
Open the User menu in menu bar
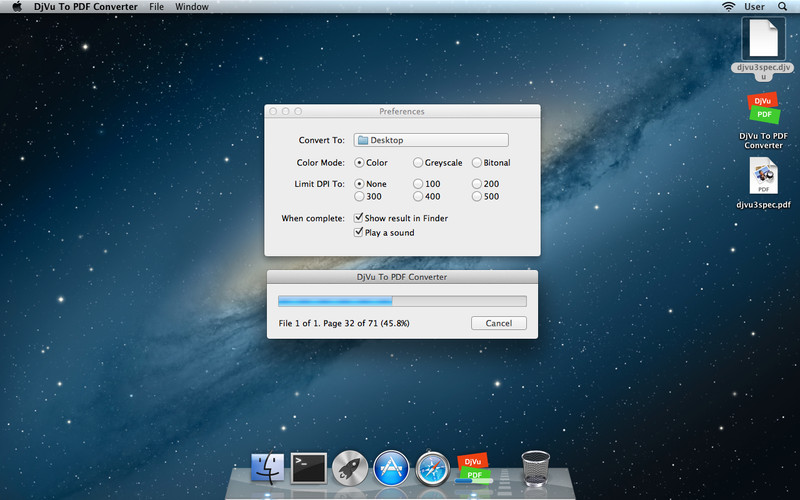(754, 7)
